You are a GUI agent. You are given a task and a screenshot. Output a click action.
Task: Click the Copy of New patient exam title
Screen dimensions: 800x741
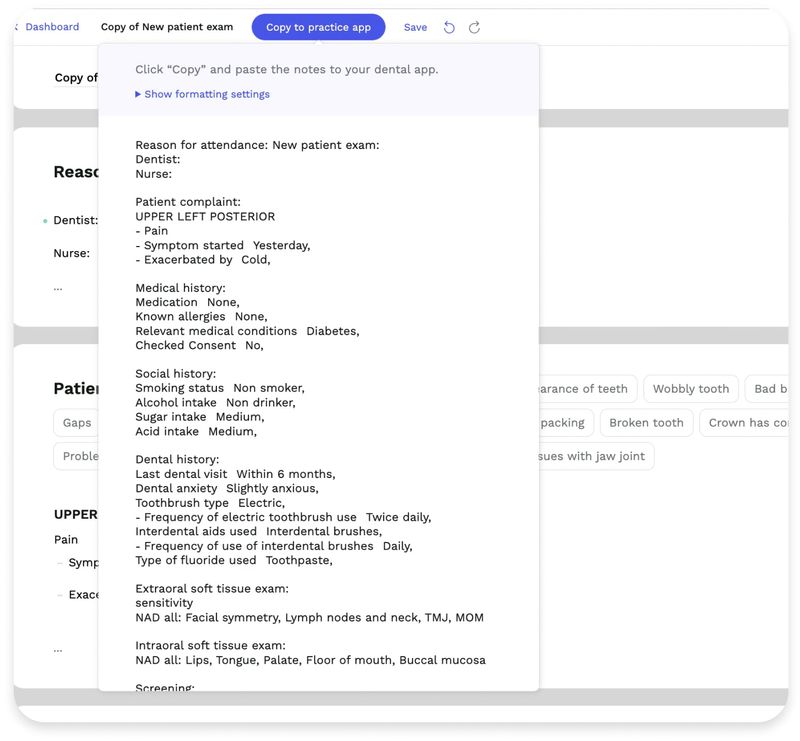coord(165,27)
